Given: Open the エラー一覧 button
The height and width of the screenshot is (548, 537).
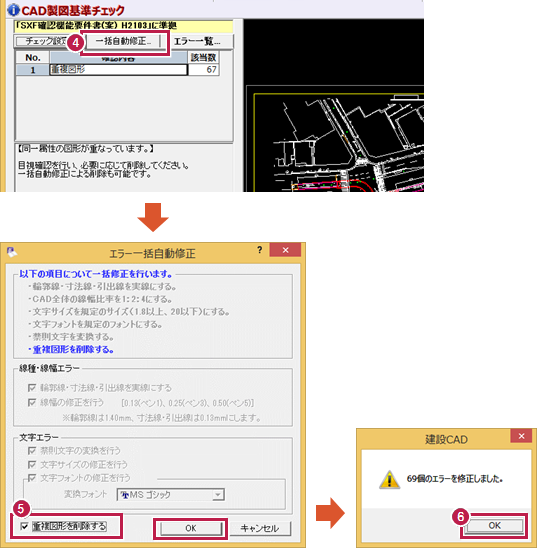Looking at the screenshot, I should 197,42.
